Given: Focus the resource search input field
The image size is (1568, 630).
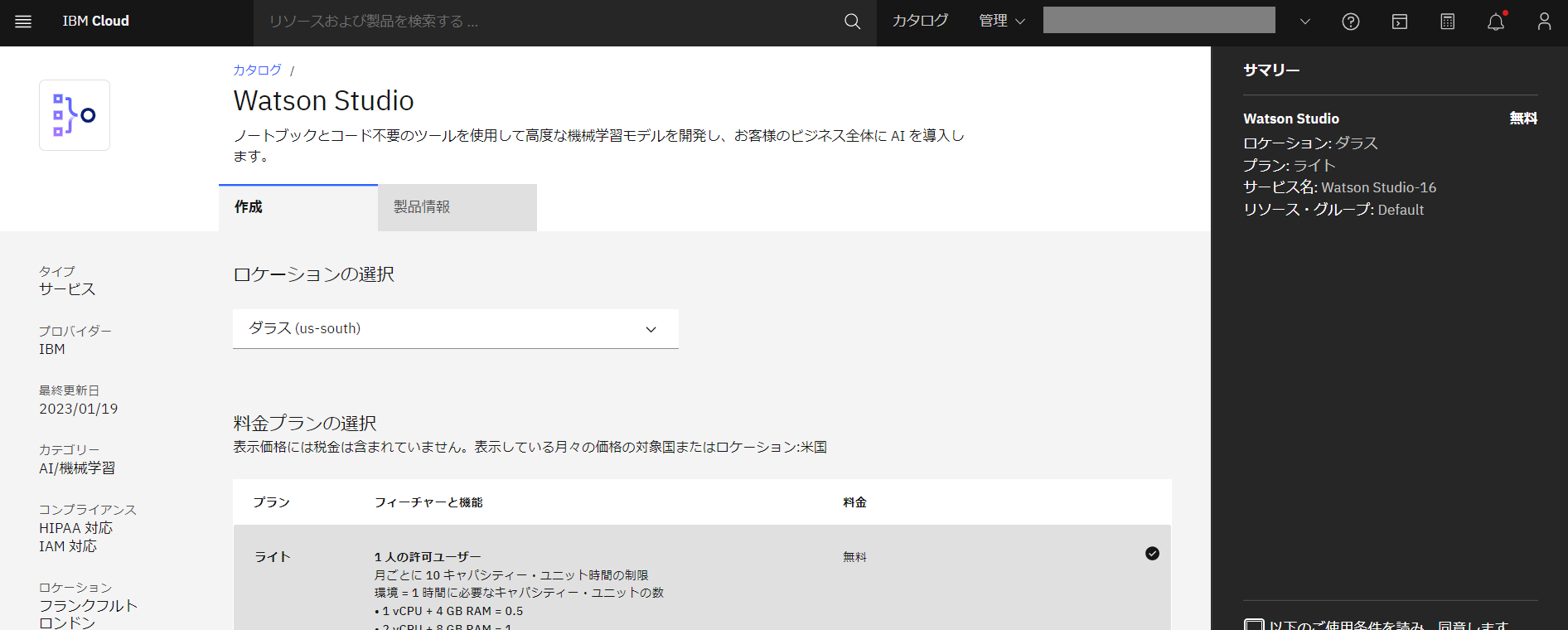Looking at the screenshot, I should coord(547,22).
